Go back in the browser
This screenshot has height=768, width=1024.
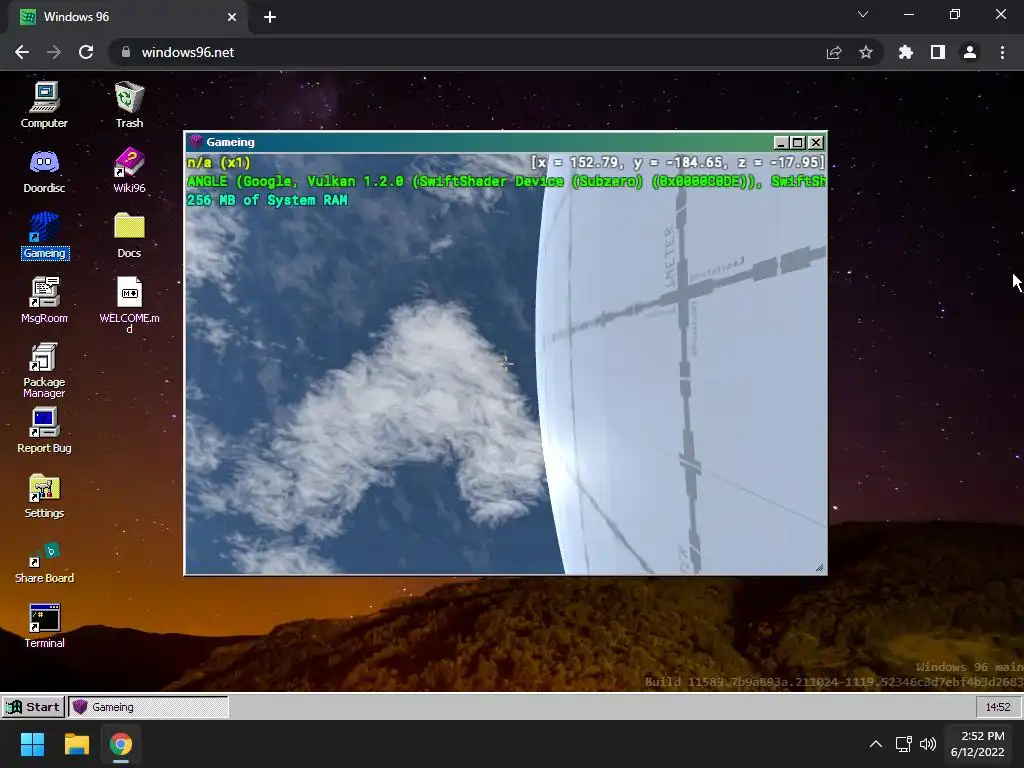tap(22, 52)
